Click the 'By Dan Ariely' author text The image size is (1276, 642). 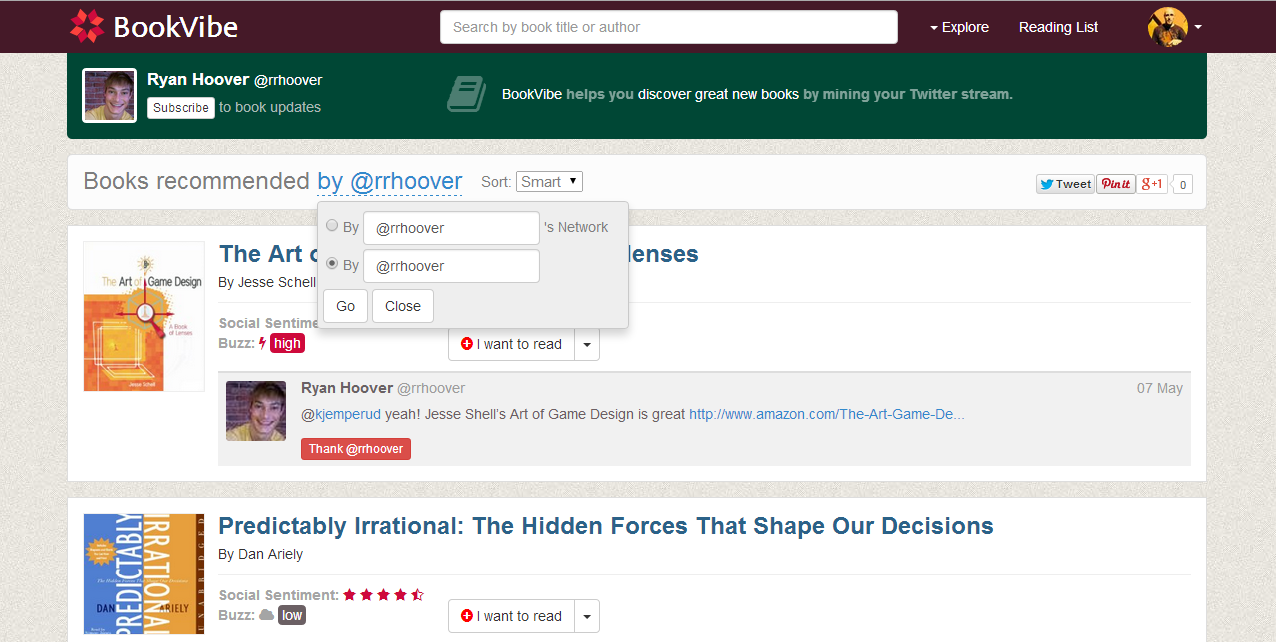pos(260,554)
